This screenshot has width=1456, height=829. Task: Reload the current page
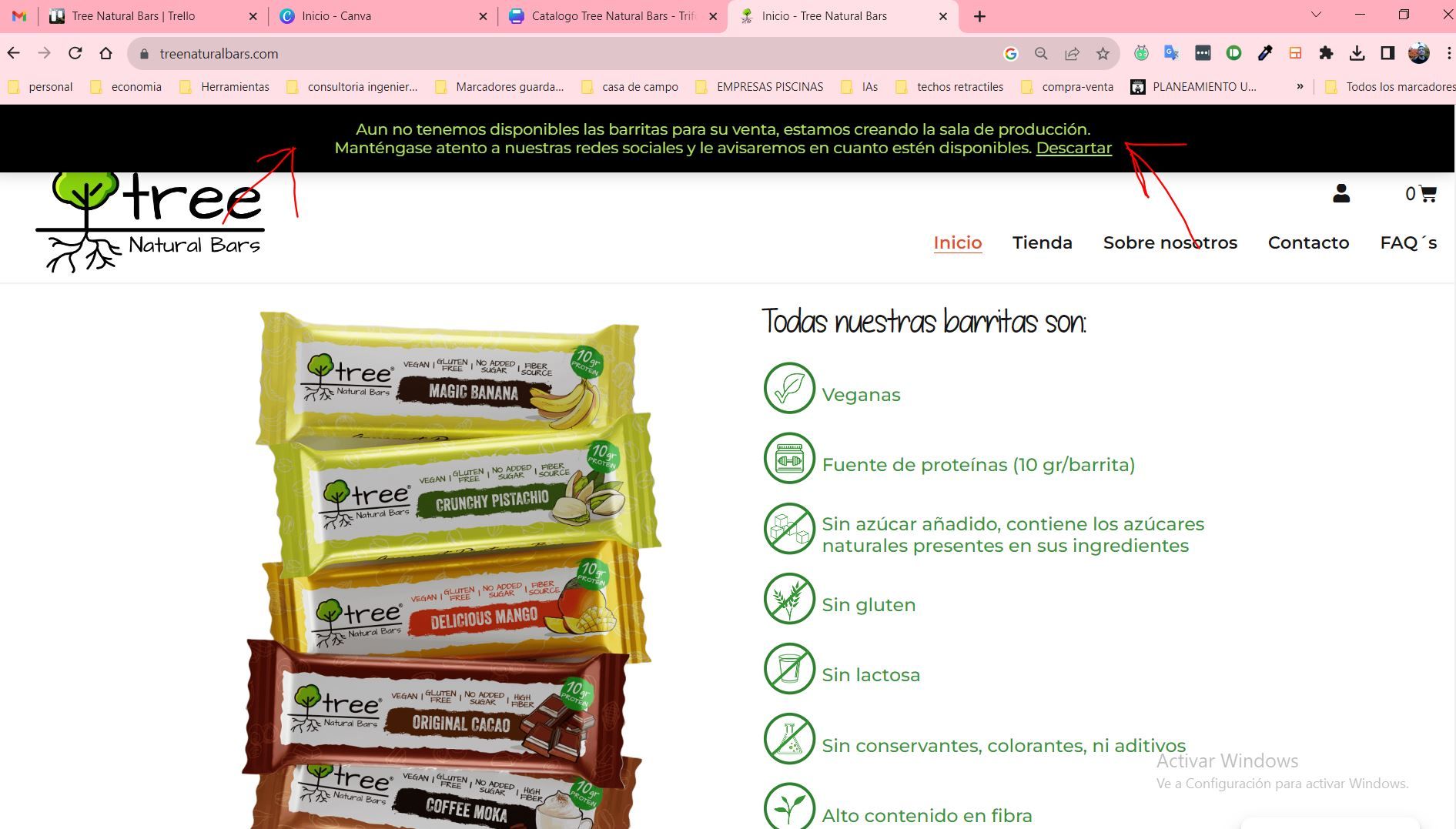(x=75, y=53)
